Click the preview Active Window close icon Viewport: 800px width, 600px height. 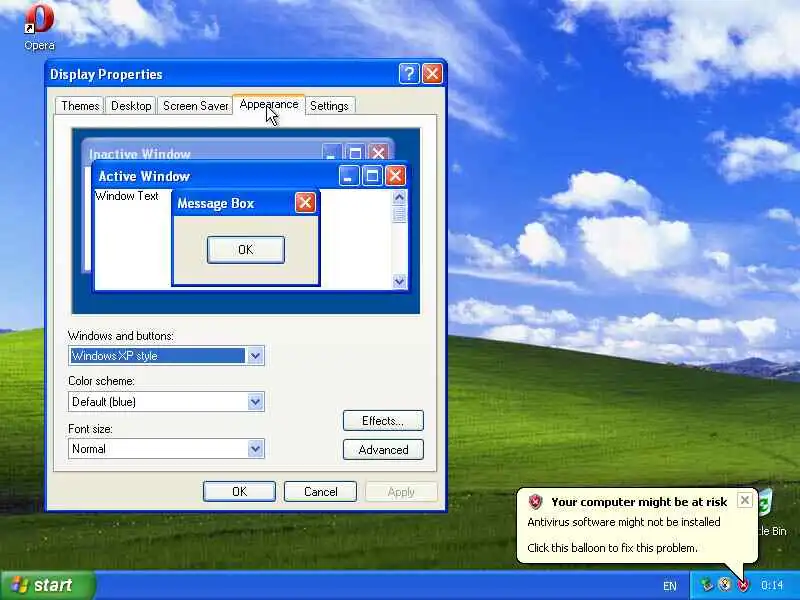395,176
